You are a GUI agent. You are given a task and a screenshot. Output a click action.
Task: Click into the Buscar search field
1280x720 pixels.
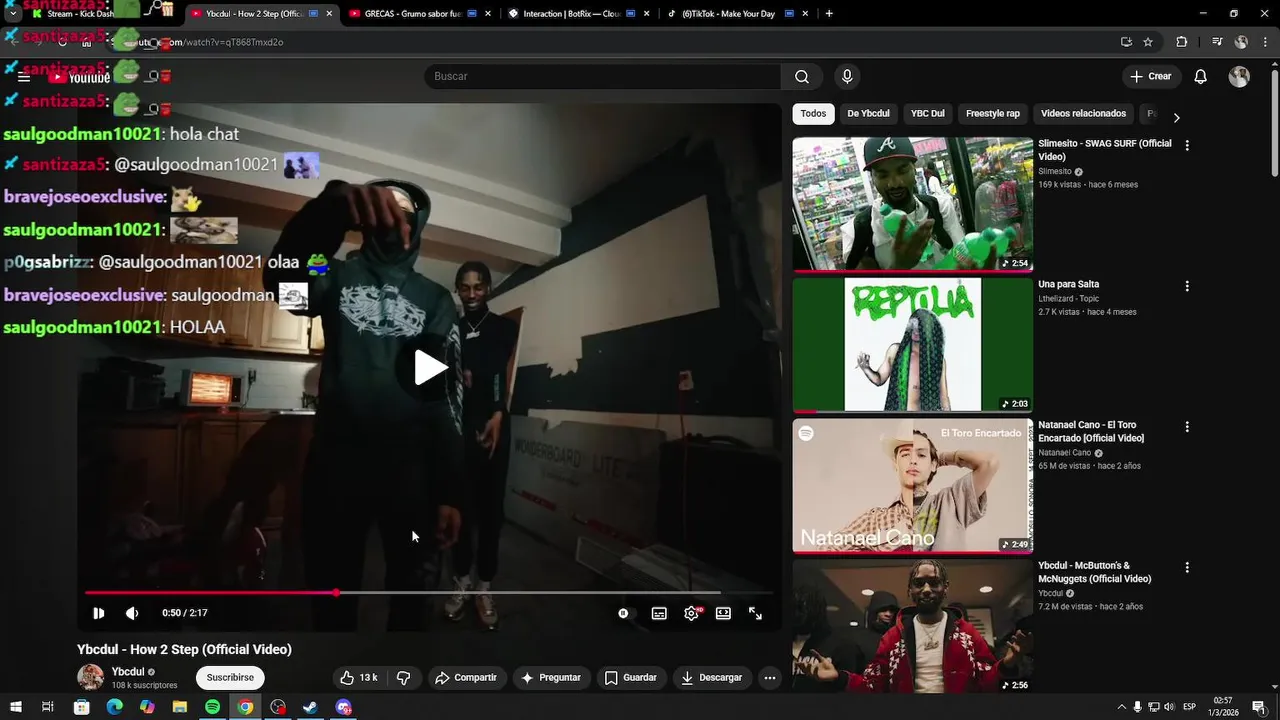point(603,77)
